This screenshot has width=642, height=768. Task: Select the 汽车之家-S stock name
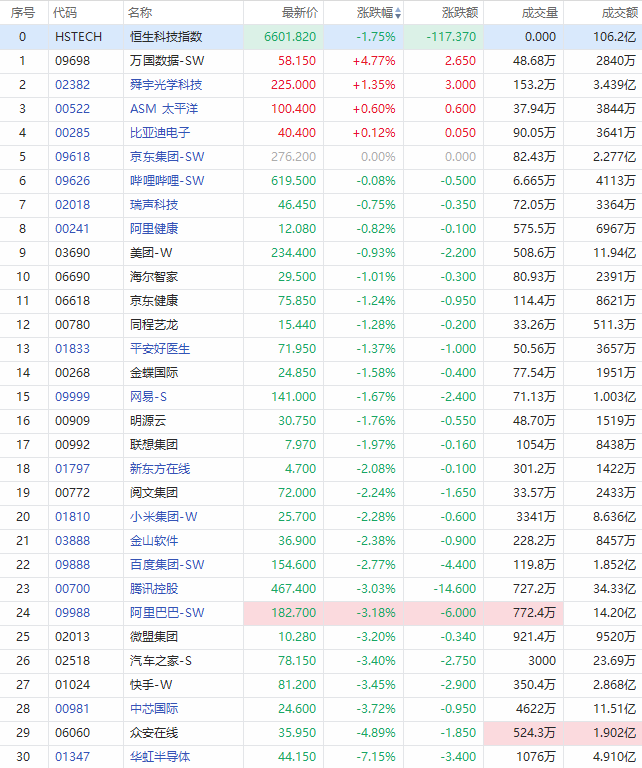click(161, 661)
